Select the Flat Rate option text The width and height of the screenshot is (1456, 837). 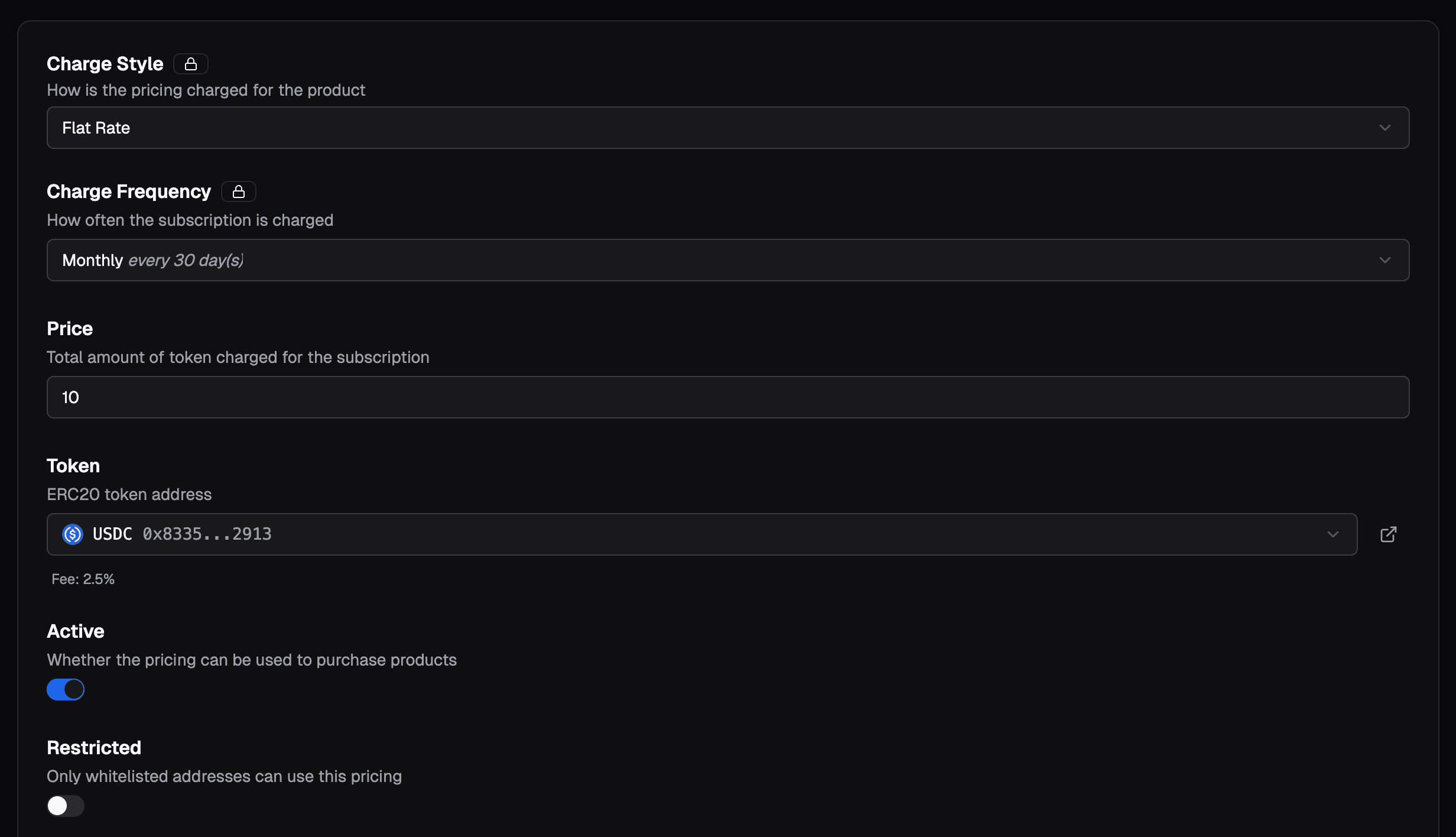(x=96, y=128)
